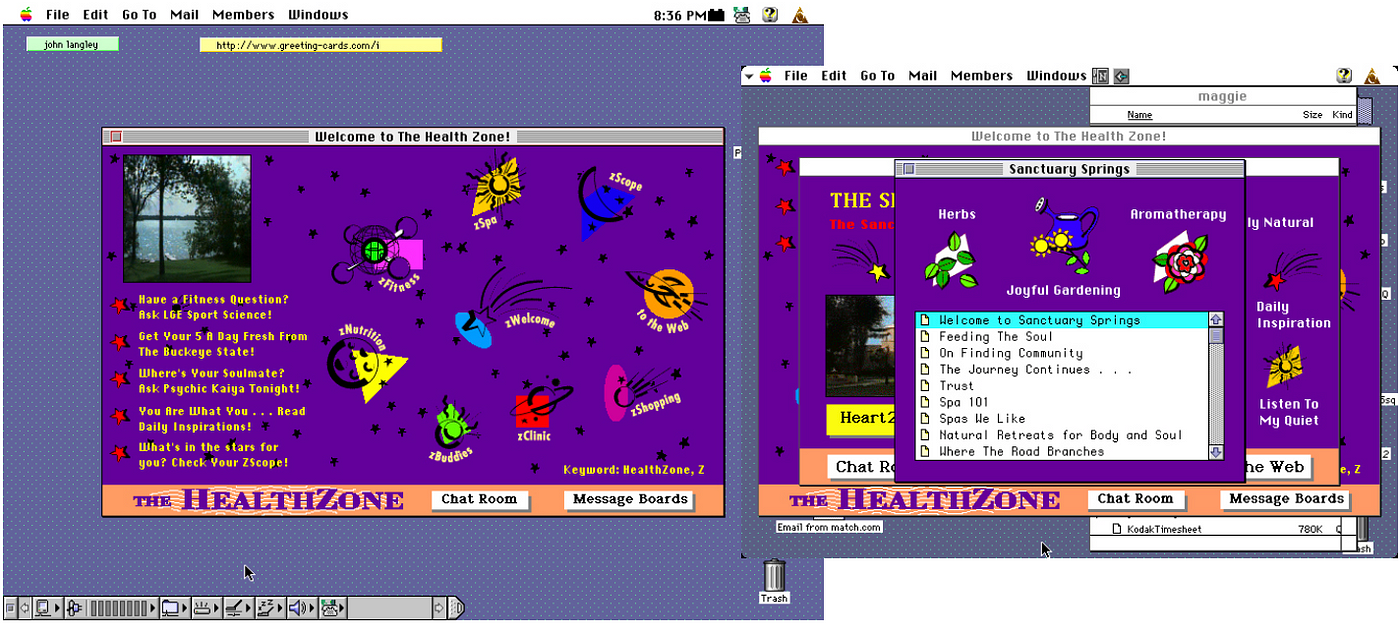1400x629 pixels.
Task: Sort maggie Finder window by Name column
Action: pos(1139,115)
